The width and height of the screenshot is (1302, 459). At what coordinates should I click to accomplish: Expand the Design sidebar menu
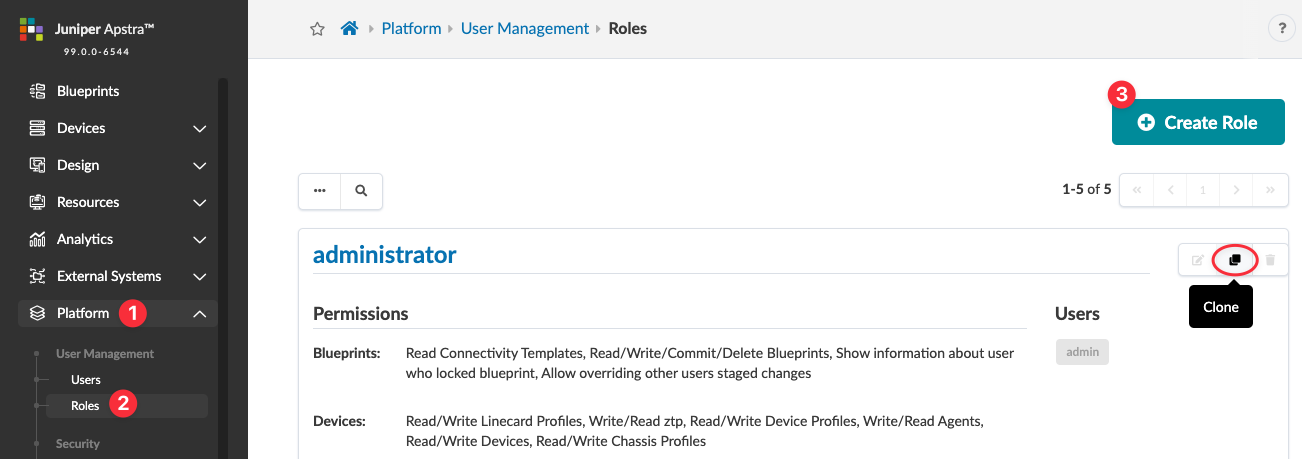tap(199, 165)
